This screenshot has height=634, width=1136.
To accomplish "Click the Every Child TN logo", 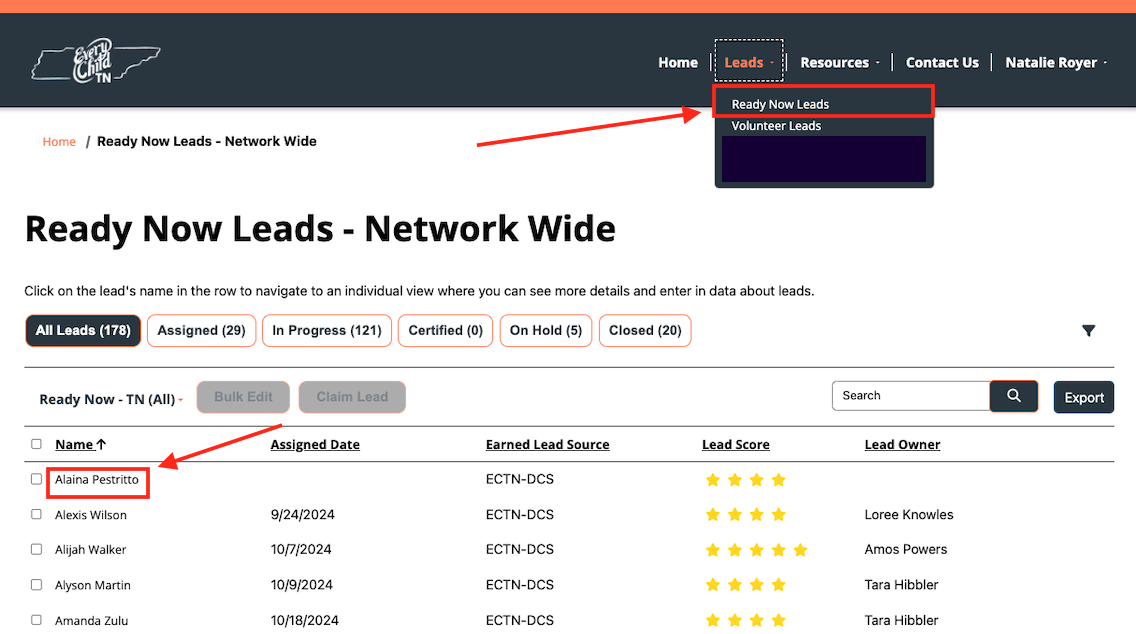I will click(96, 61).
